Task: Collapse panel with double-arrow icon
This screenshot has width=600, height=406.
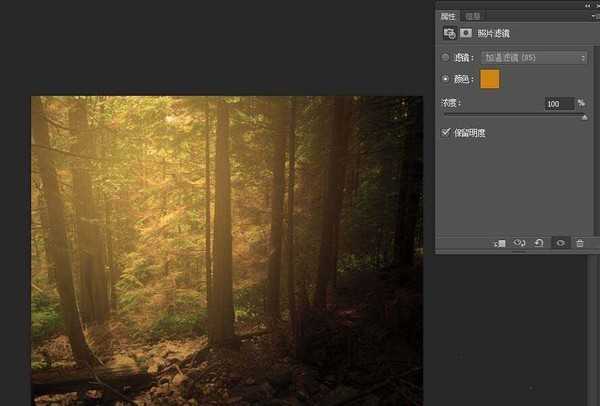Action: tap(588, 5)
